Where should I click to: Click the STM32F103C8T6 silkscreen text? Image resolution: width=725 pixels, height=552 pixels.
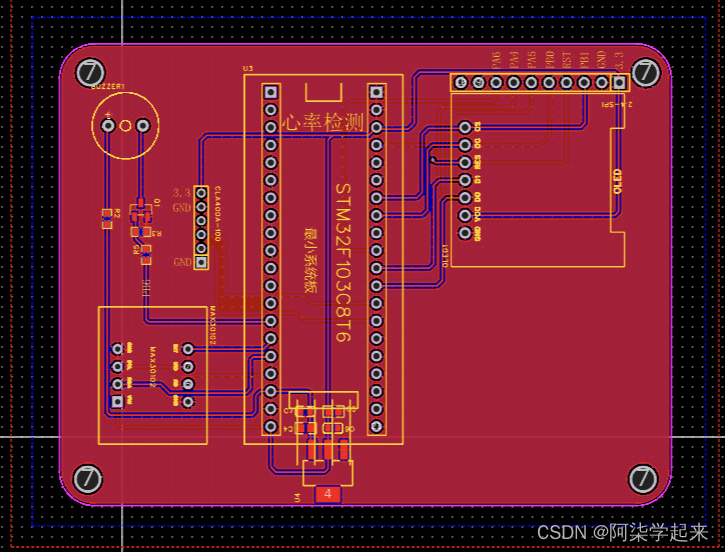(x=343, y=262)
